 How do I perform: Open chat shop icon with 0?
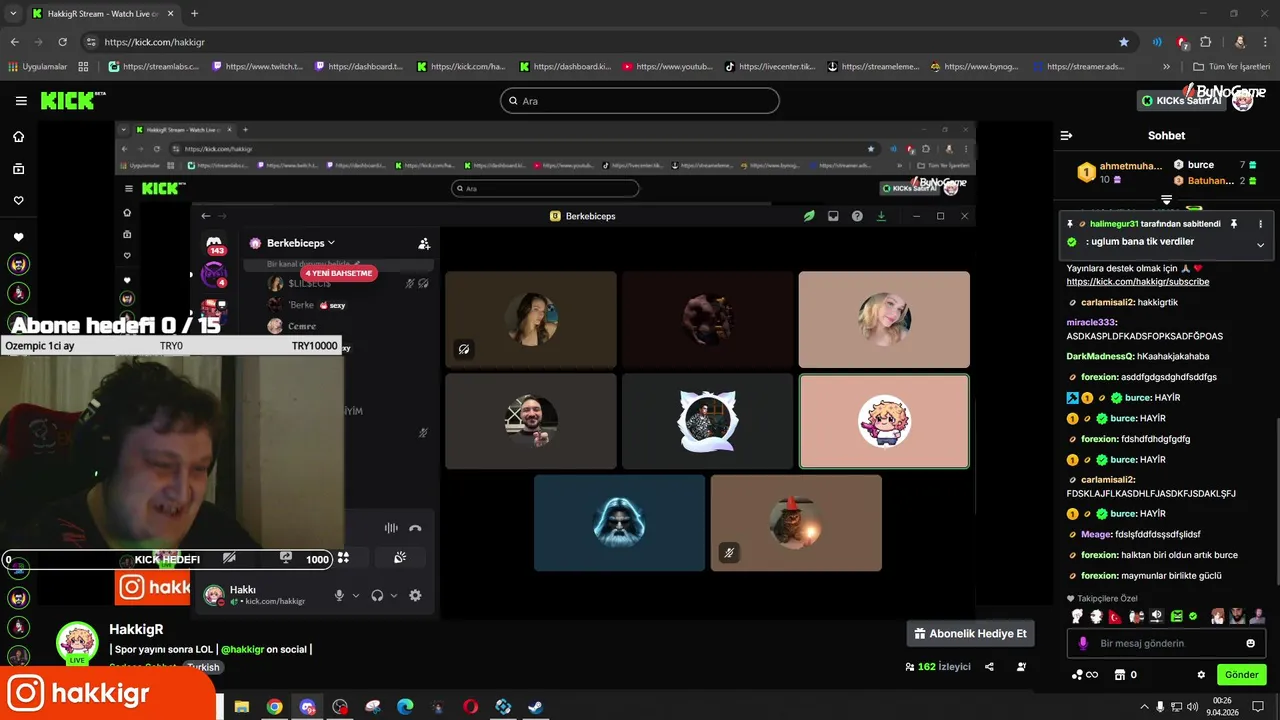[x=1125, y=675]
